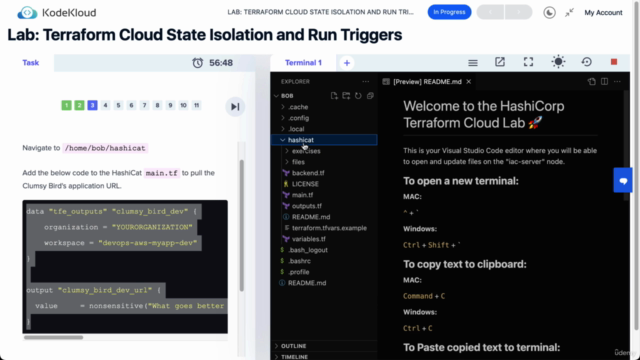The image size is (640, 360).
Task: Open Explorer more actions ellipsis
Action: coord(366,82)
